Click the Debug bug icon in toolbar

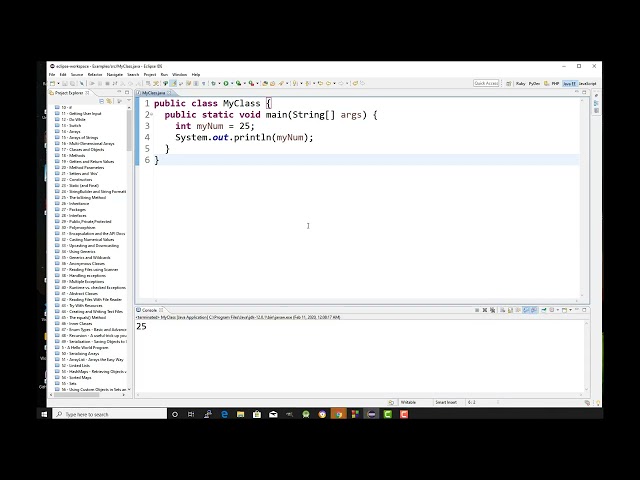click(213, 83)
